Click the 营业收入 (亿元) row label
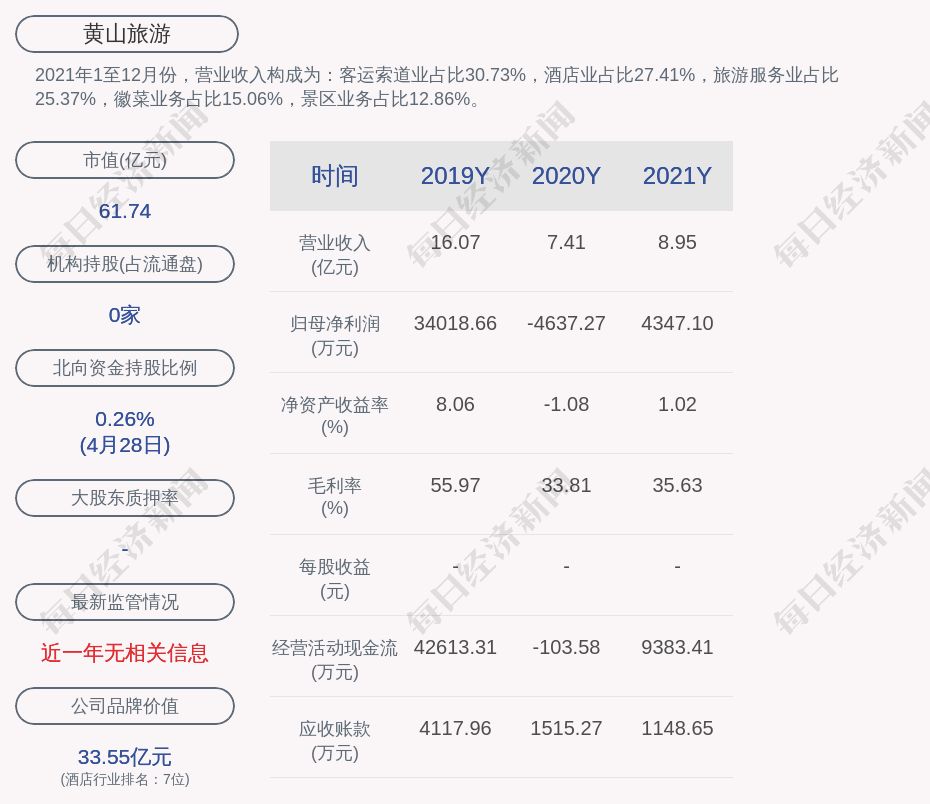This screenshot has height=804, width=930. click(x=335, y=255)
